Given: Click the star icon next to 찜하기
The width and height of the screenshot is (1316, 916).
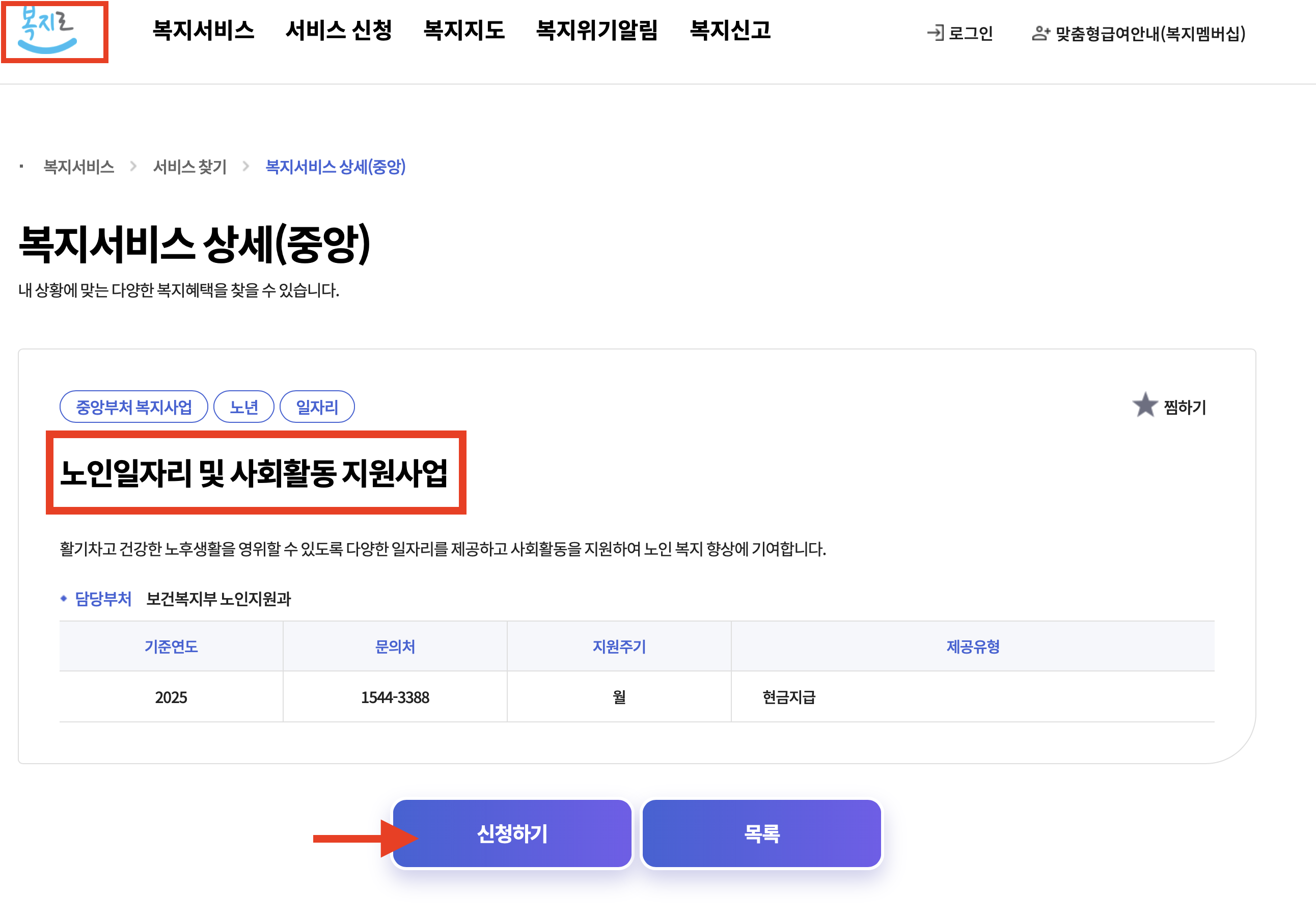Looking at the screenshot, I should pos(1144,406).
